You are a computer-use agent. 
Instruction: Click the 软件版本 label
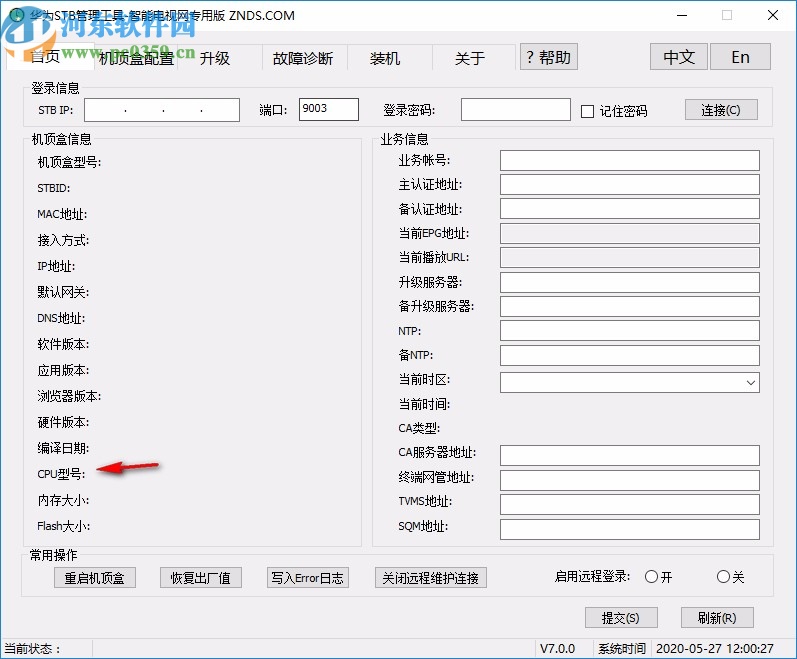point(63,344)
